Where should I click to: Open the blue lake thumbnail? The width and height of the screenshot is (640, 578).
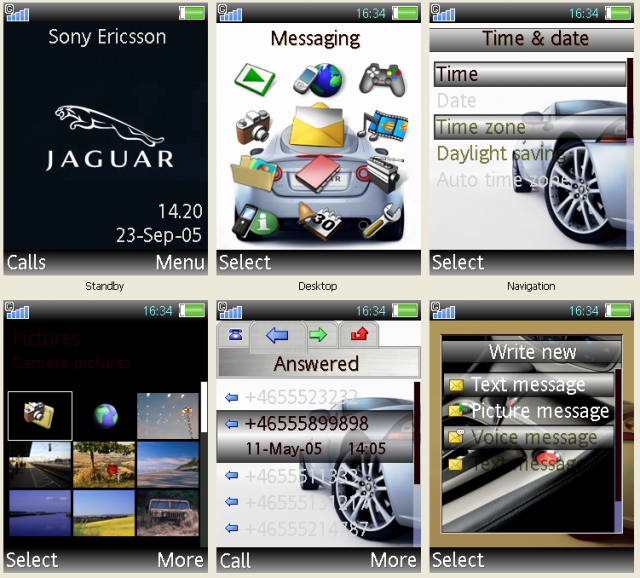(40, 513)
